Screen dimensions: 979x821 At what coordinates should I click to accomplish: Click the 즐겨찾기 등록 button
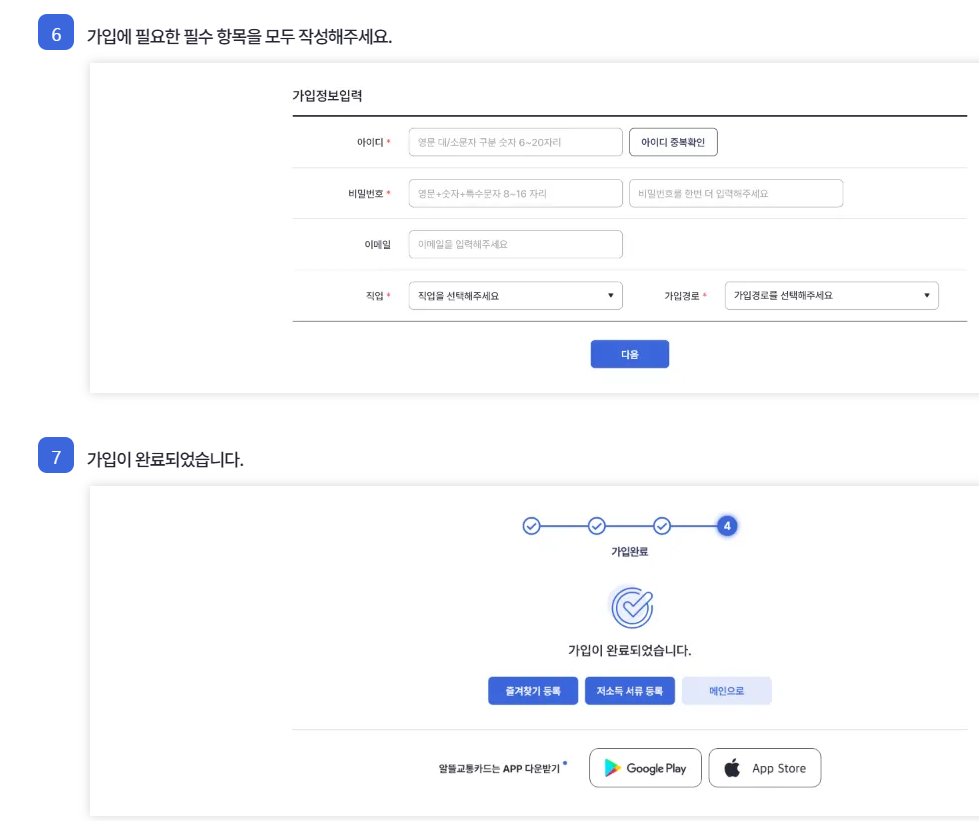(533, 690)
